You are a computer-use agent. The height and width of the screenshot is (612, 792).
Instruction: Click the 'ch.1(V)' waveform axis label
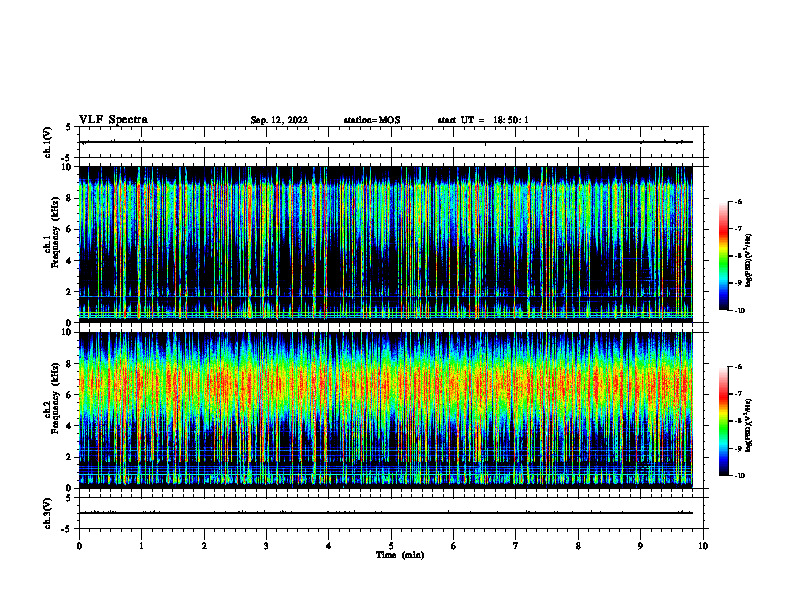pyautogui.click(x=48, y=142)
